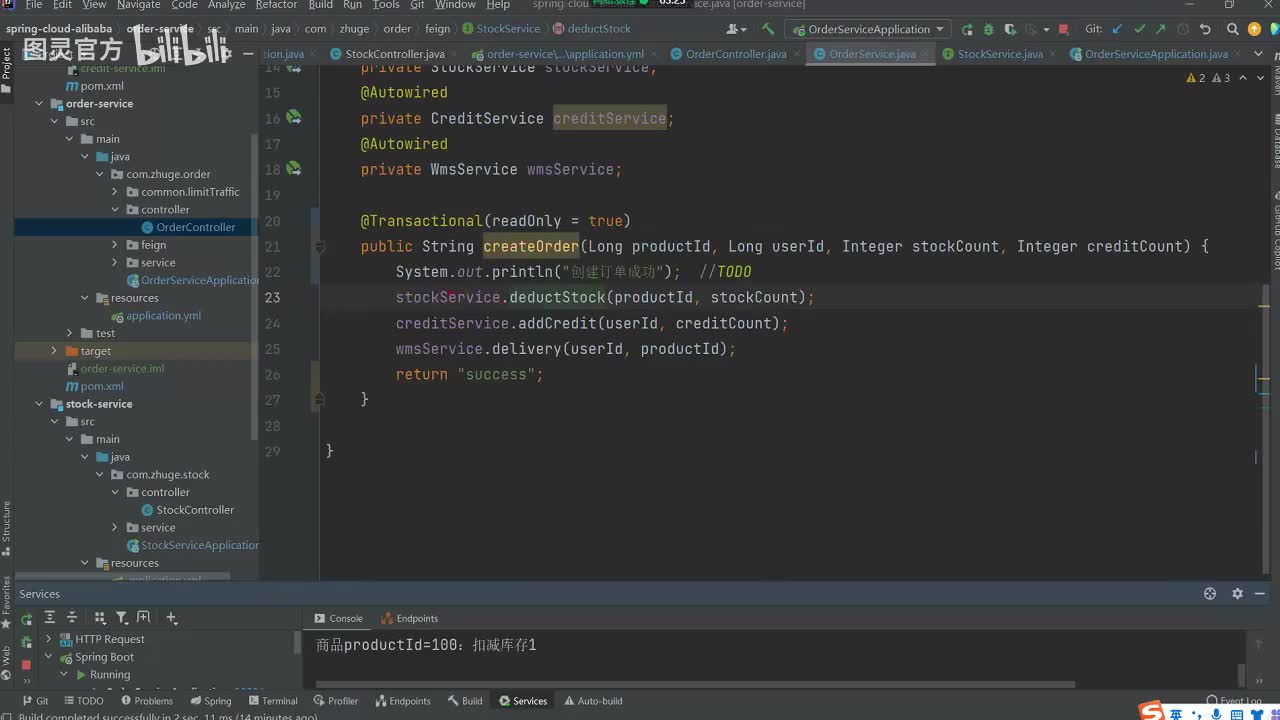Open the OrderServiceApplication.java editor tab
Image resolution: width=1280 pixels, height=720 pixels.
click(x=1156, y=54)
